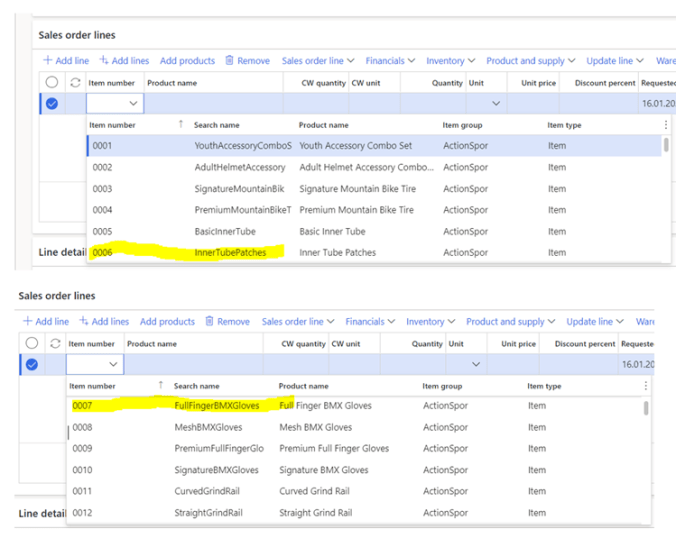Viewport: 676px width, 538px height.
Task: Click the Add line plus icon above item 0001 list
Action: pyautogui.click(x=47, y=61)
